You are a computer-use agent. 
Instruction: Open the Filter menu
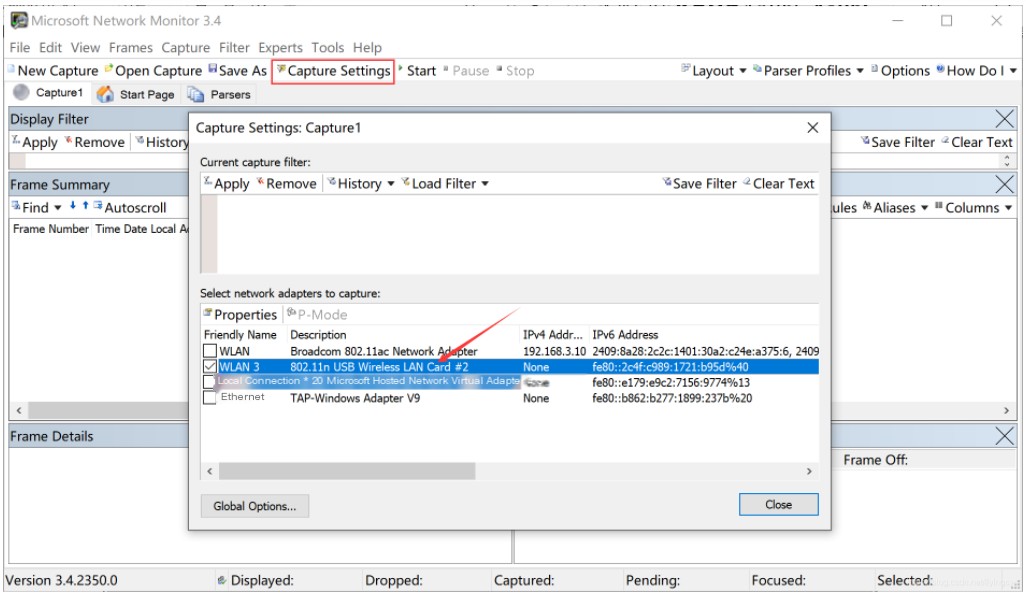click(234, 47)
